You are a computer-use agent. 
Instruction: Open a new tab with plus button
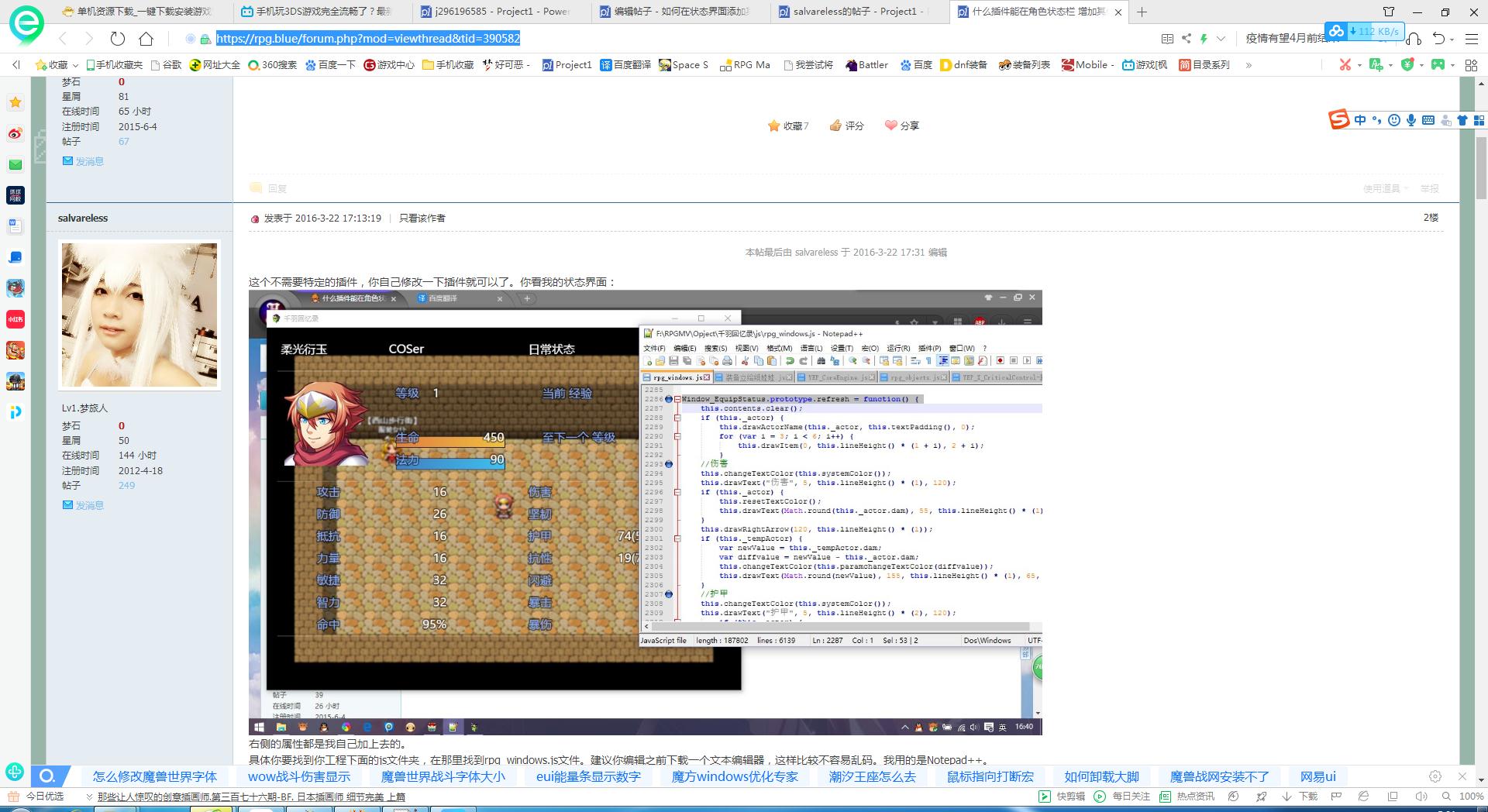pos(1142,12)
